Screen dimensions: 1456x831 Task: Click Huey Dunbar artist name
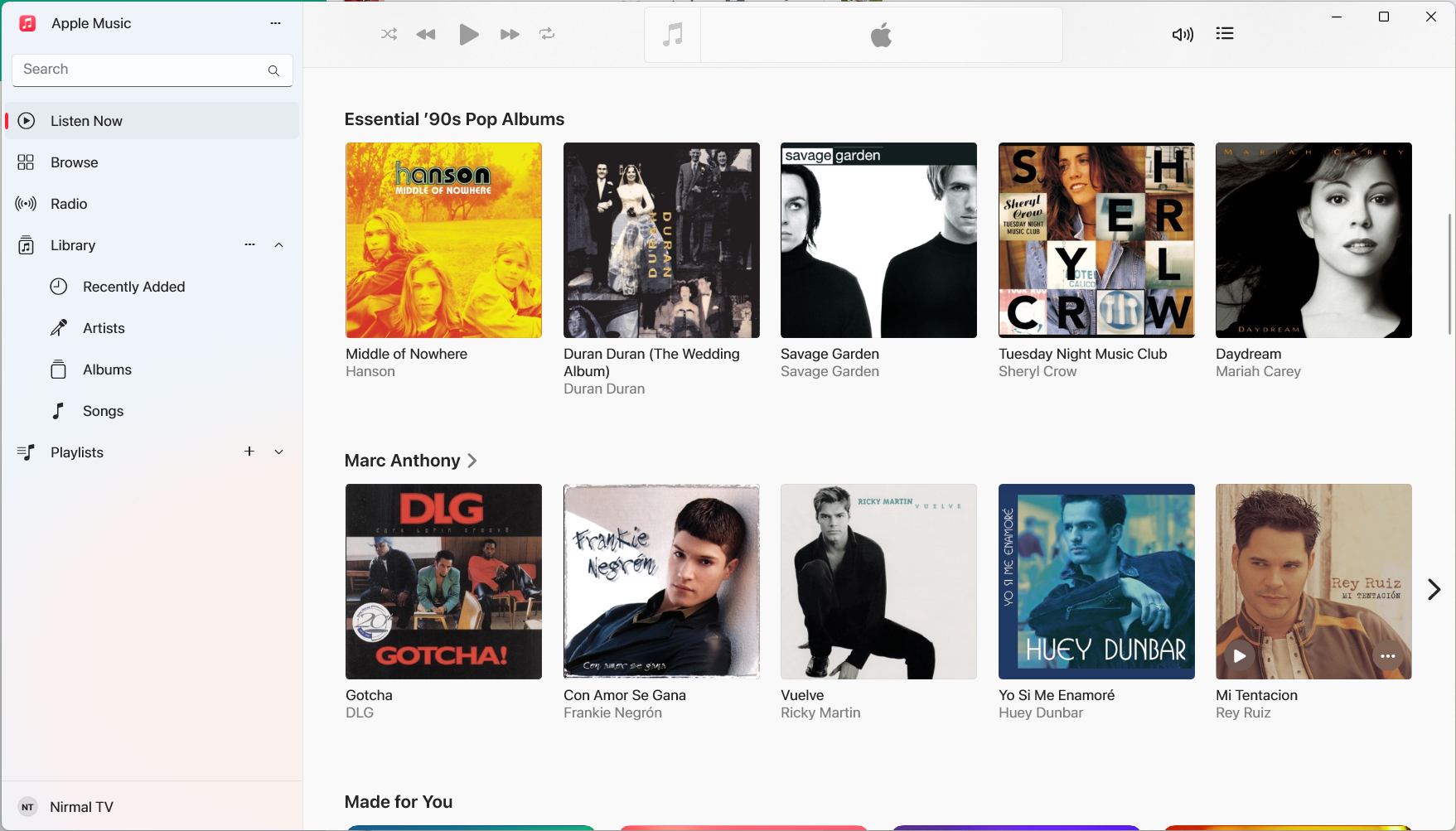pyautogui.click(x=1041, y=713)
